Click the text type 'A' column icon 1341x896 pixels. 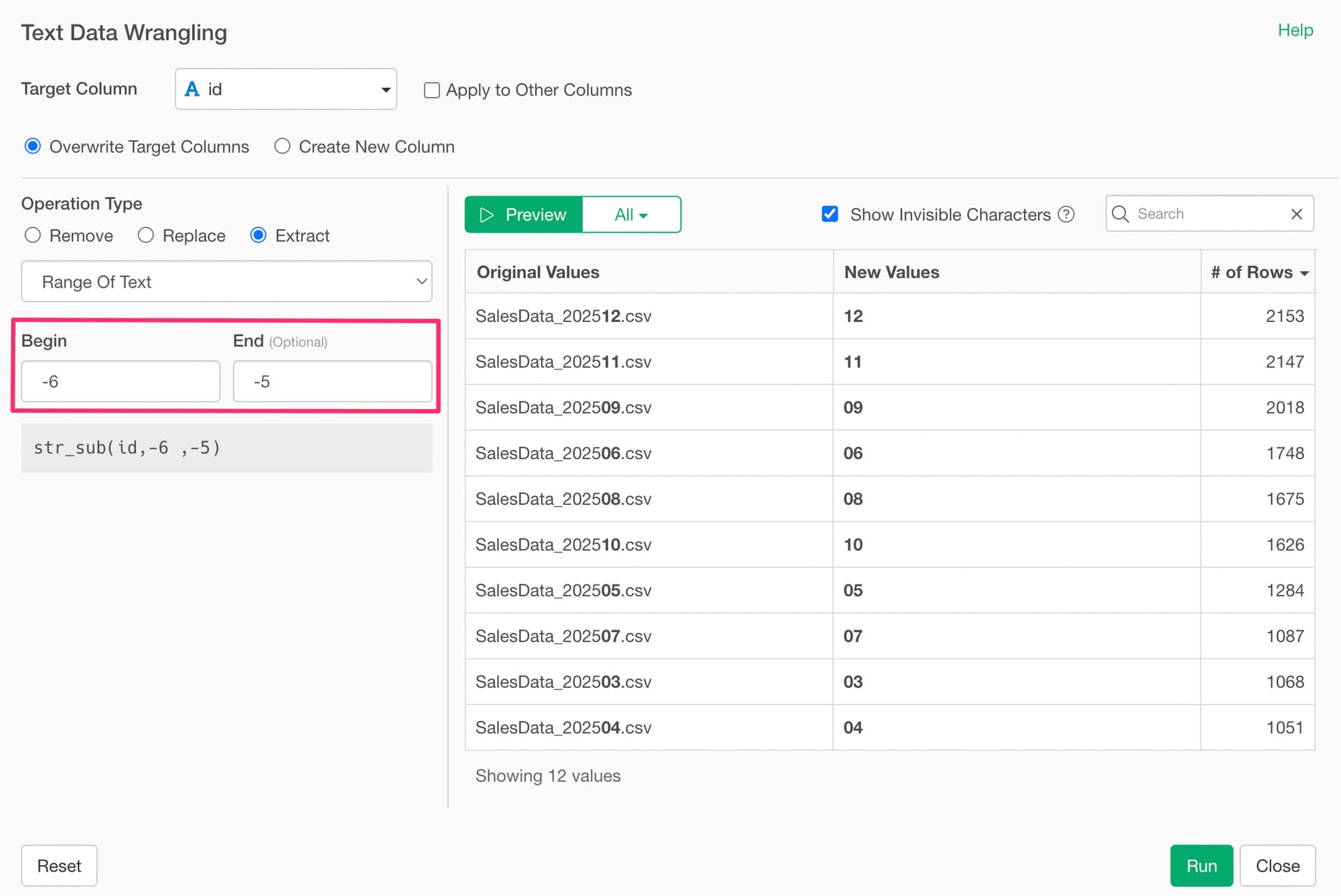coord(192,89)
